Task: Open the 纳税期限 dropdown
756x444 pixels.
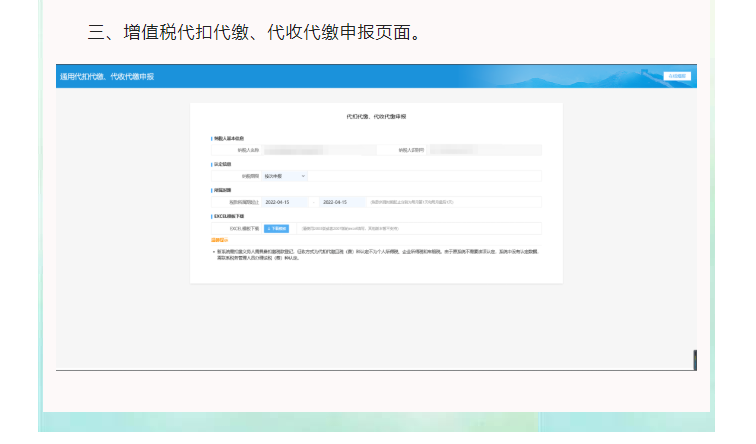Action: pos(284,176)
